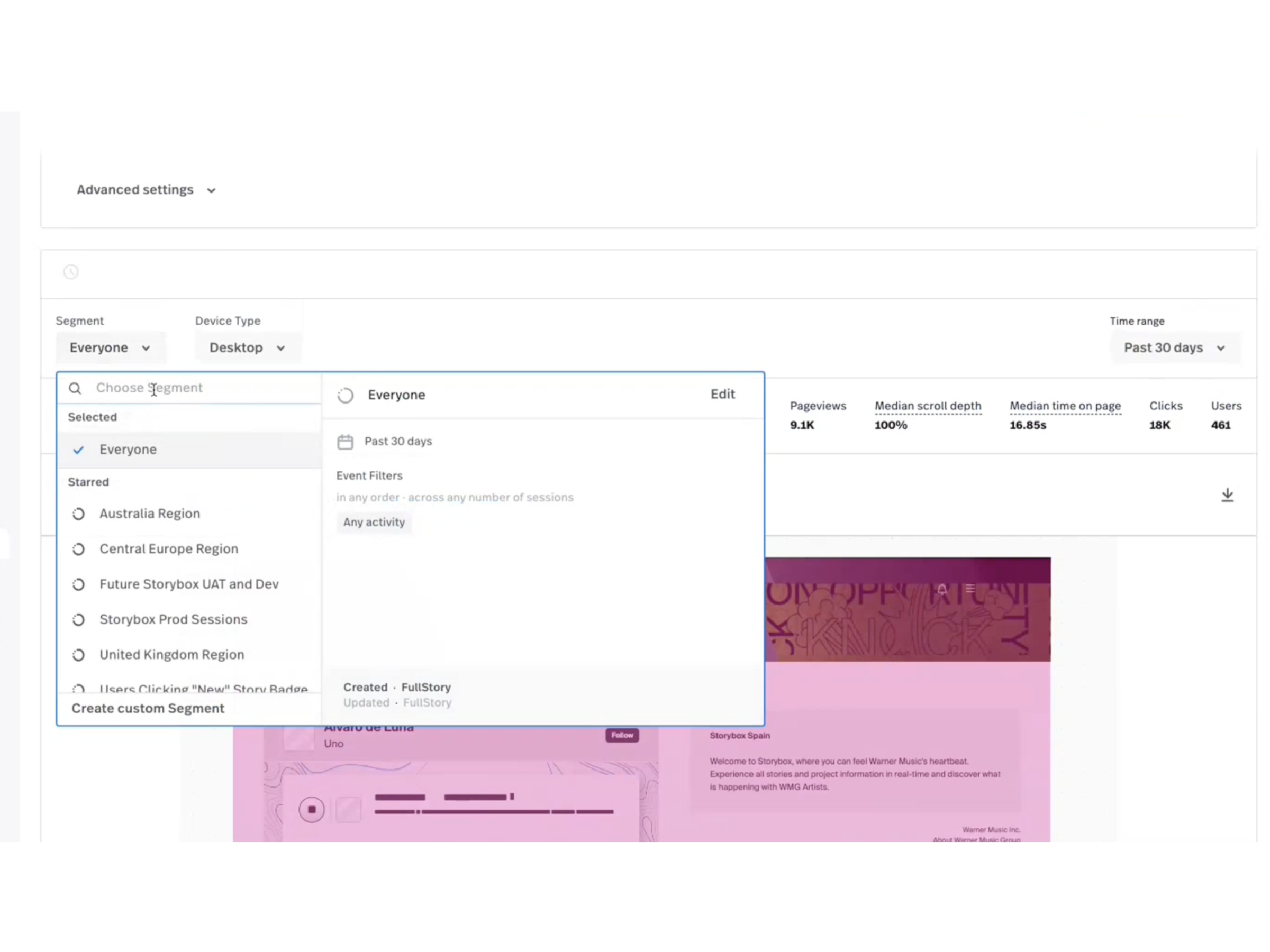
Task: Click into the Choose Segment search field
Action: (x=201, y=388)
